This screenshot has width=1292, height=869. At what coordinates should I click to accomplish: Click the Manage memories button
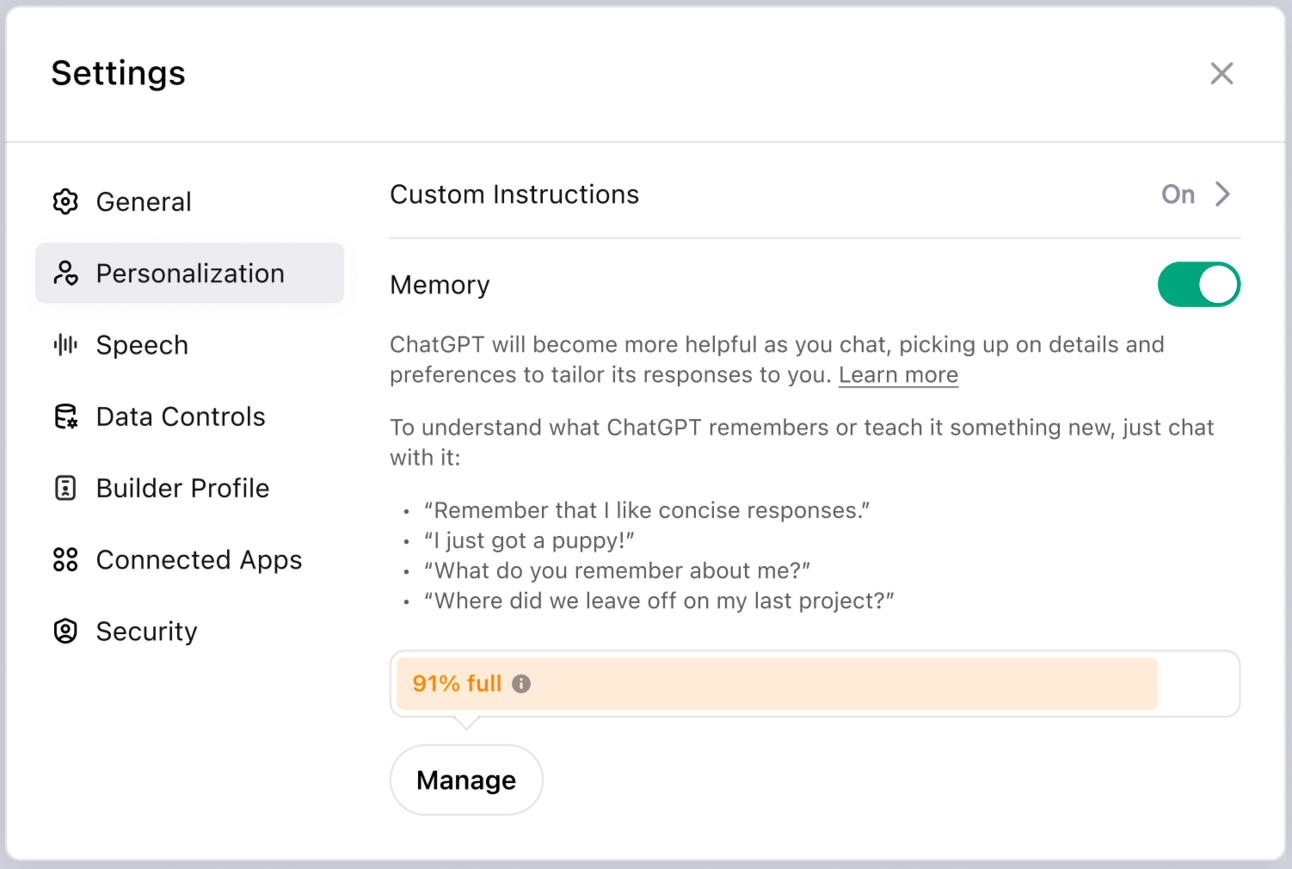[466, 779]
